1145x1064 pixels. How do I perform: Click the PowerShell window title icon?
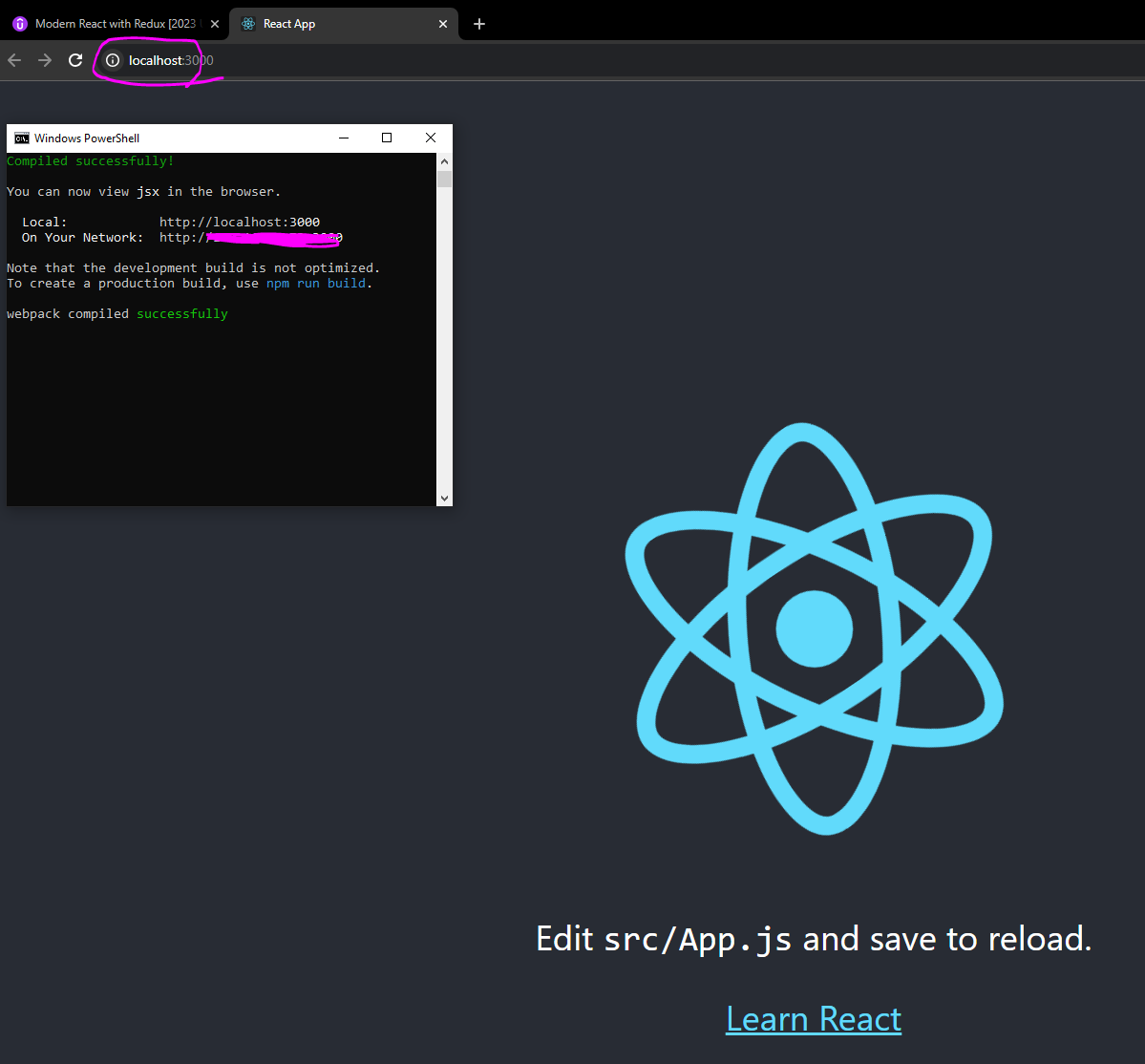22,138
